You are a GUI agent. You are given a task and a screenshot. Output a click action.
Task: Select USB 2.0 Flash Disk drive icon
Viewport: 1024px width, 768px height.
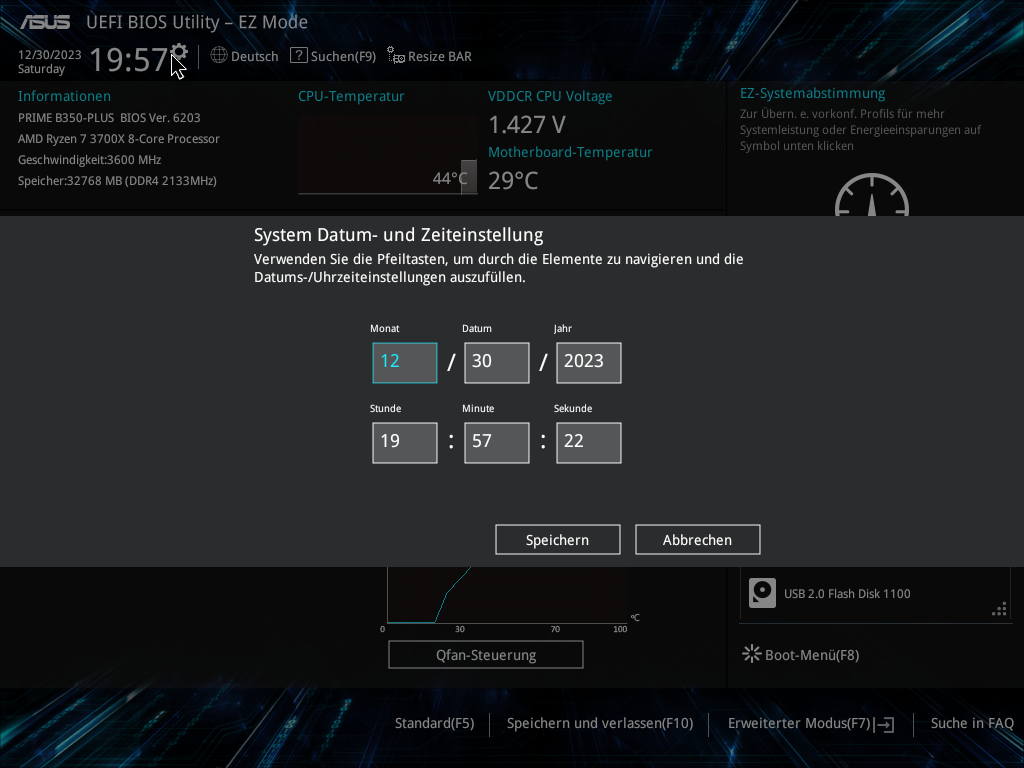pos(762,594)
